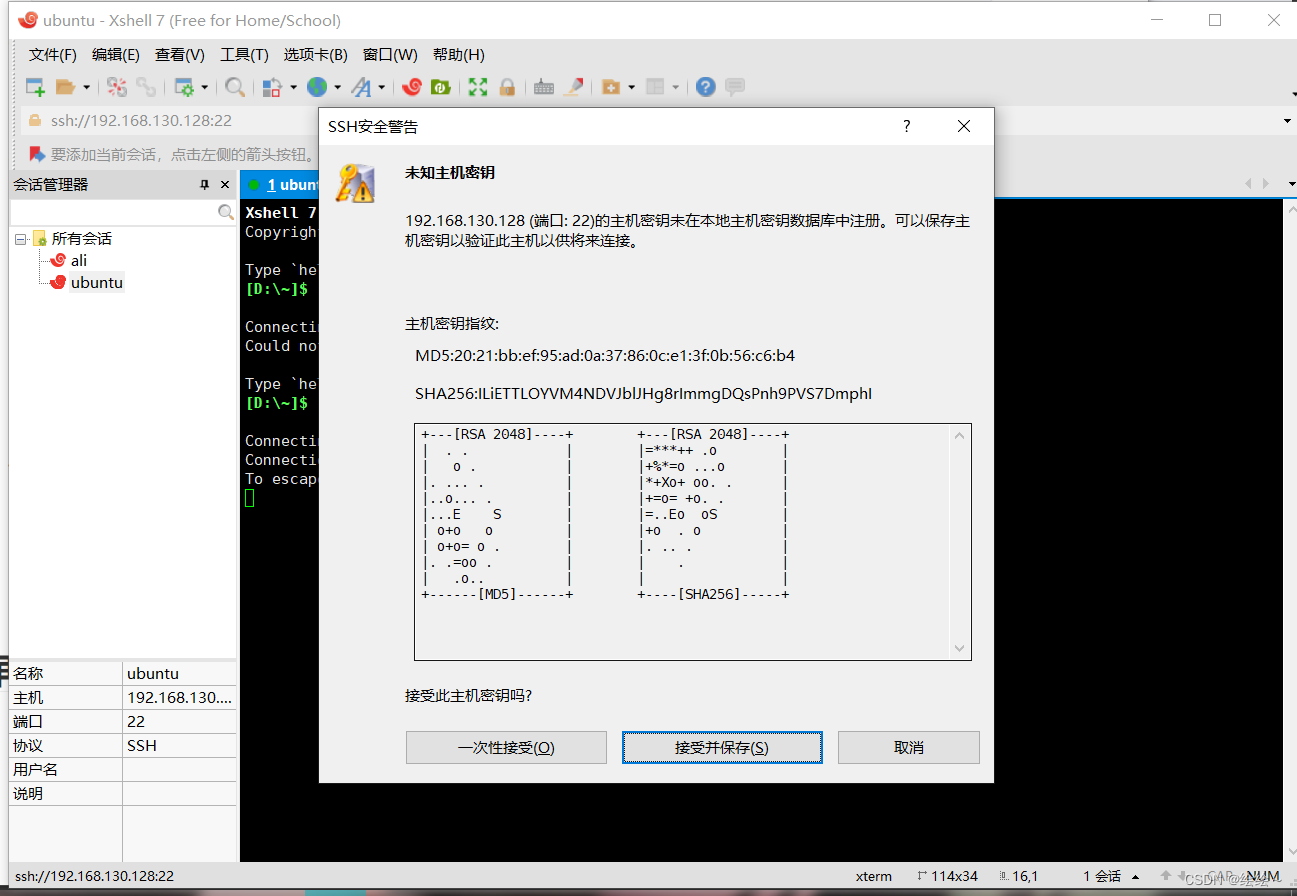The height and width of the screenshot is (896, 1297).
Task: Open the 窗口(W) menu
Action: coord(390,55)
